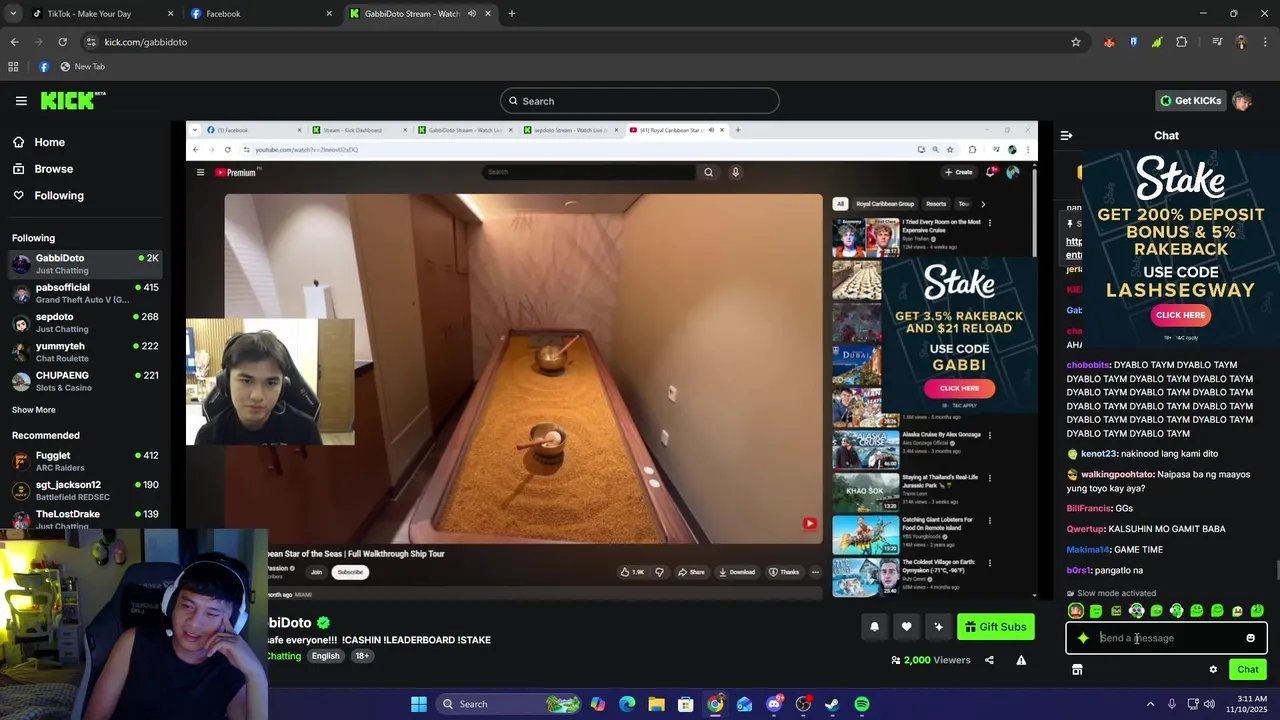Open the fox extension icon

tap(1109, 42)
